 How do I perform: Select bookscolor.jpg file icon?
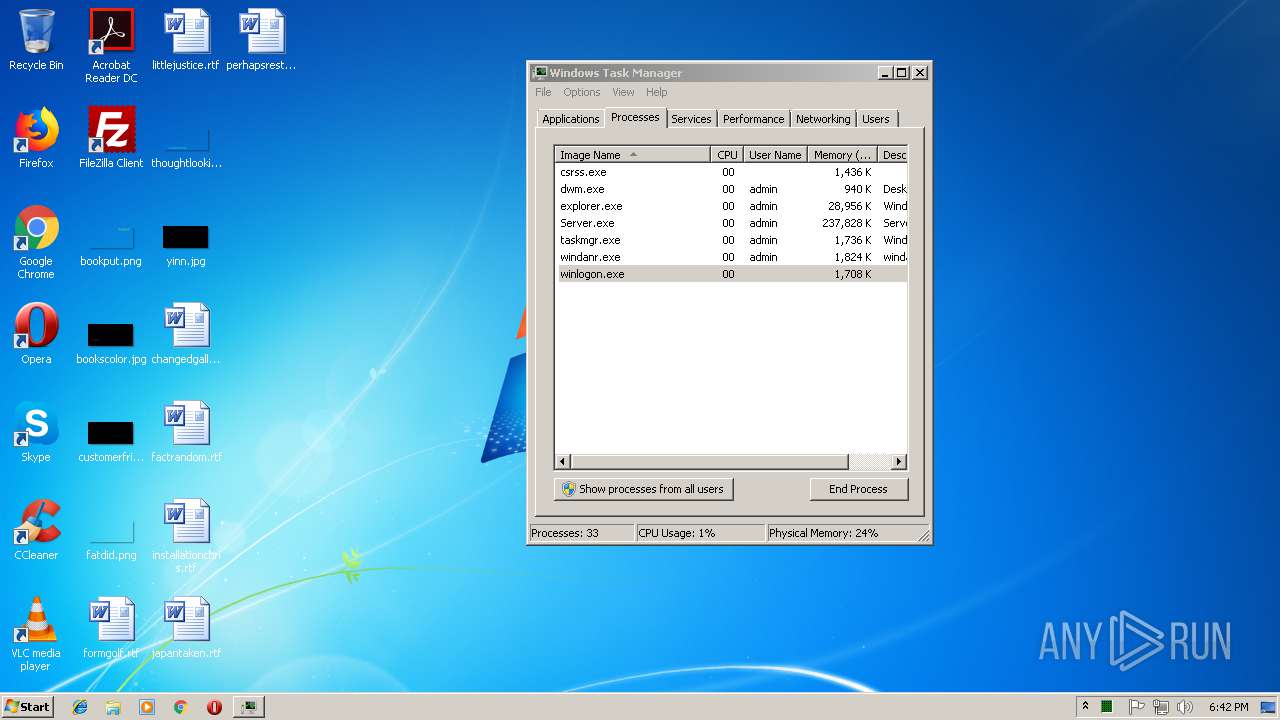111,342
